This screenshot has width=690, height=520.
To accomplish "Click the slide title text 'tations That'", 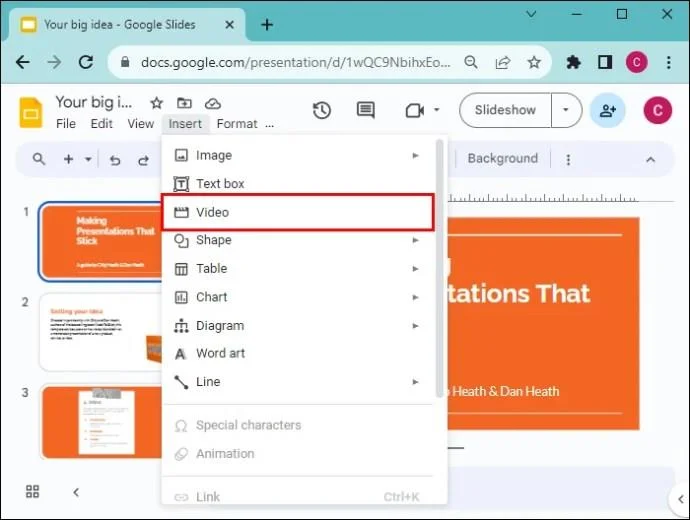I will pos(518,294).
